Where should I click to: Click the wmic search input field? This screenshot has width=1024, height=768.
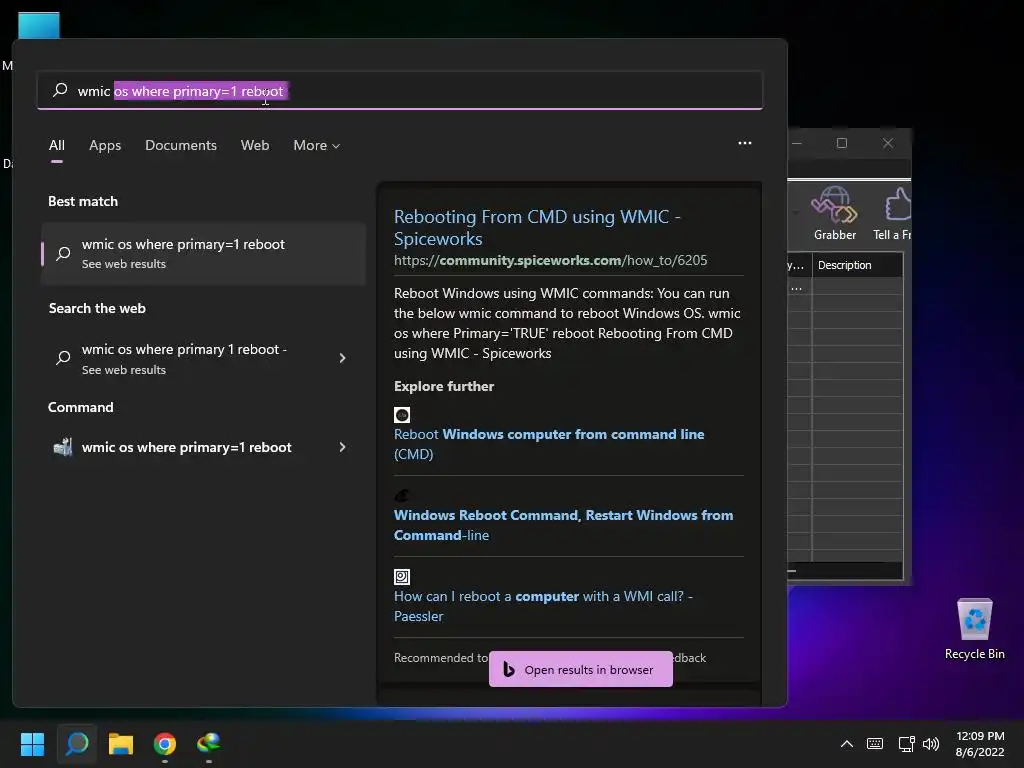pyautogui.click(x=400, y=91)
